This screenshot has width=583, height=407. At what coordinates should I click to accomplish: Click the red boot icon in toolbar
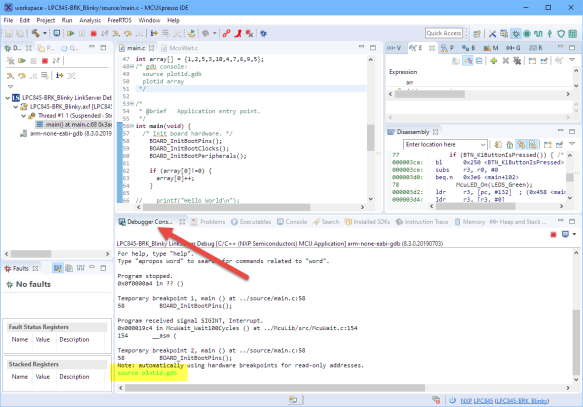tap(238, 33)
